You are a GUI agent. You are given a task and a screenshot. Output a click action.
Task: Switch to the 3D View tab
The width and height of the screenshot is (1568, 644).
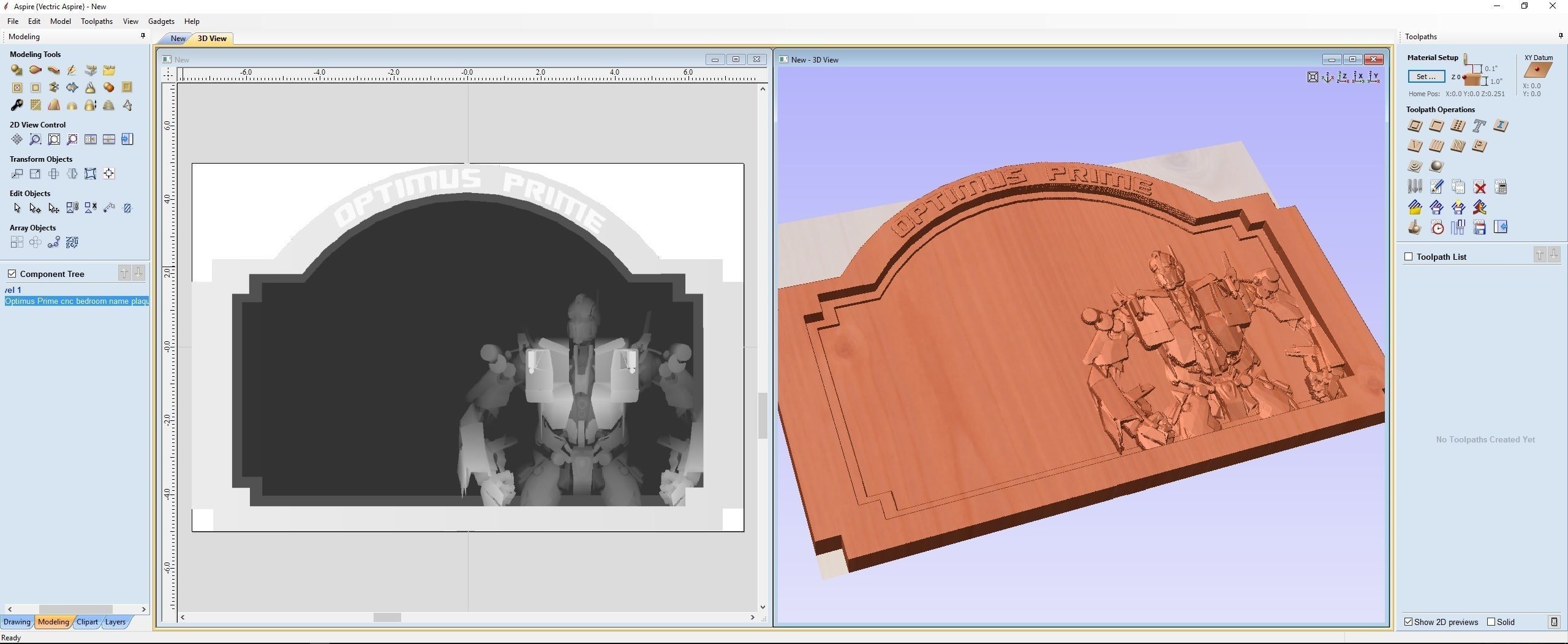[212, 39]
